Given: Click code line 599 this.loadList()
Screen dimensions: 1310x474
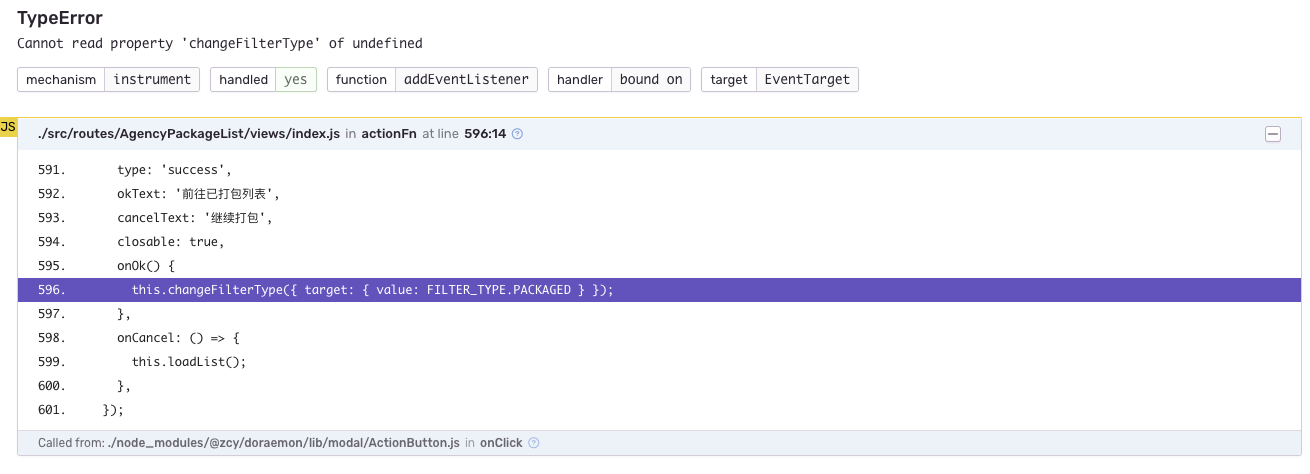Looking at the screenshot, I should 188,362.
